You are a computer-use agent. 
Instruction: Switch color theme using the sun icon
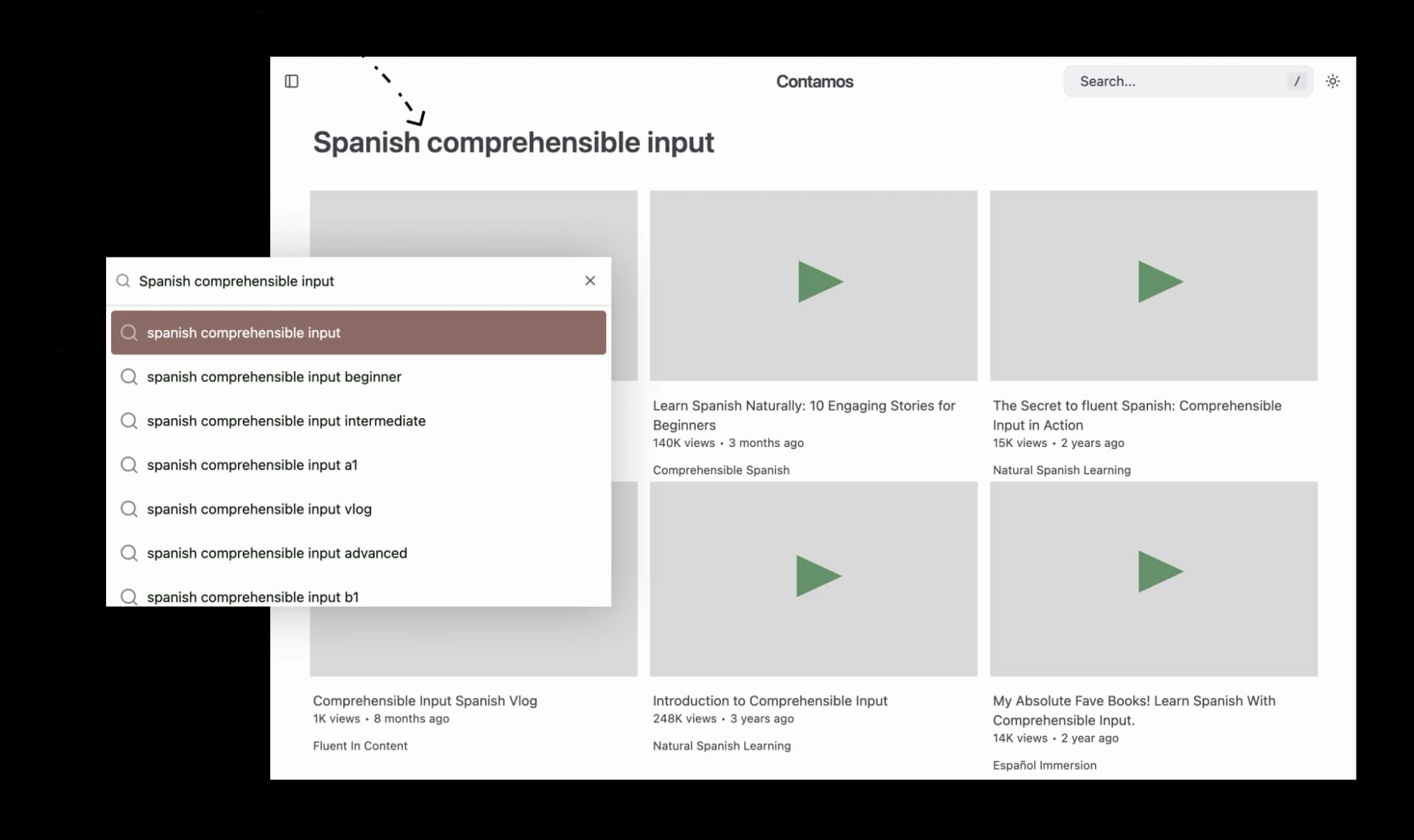coord(1334,81)
